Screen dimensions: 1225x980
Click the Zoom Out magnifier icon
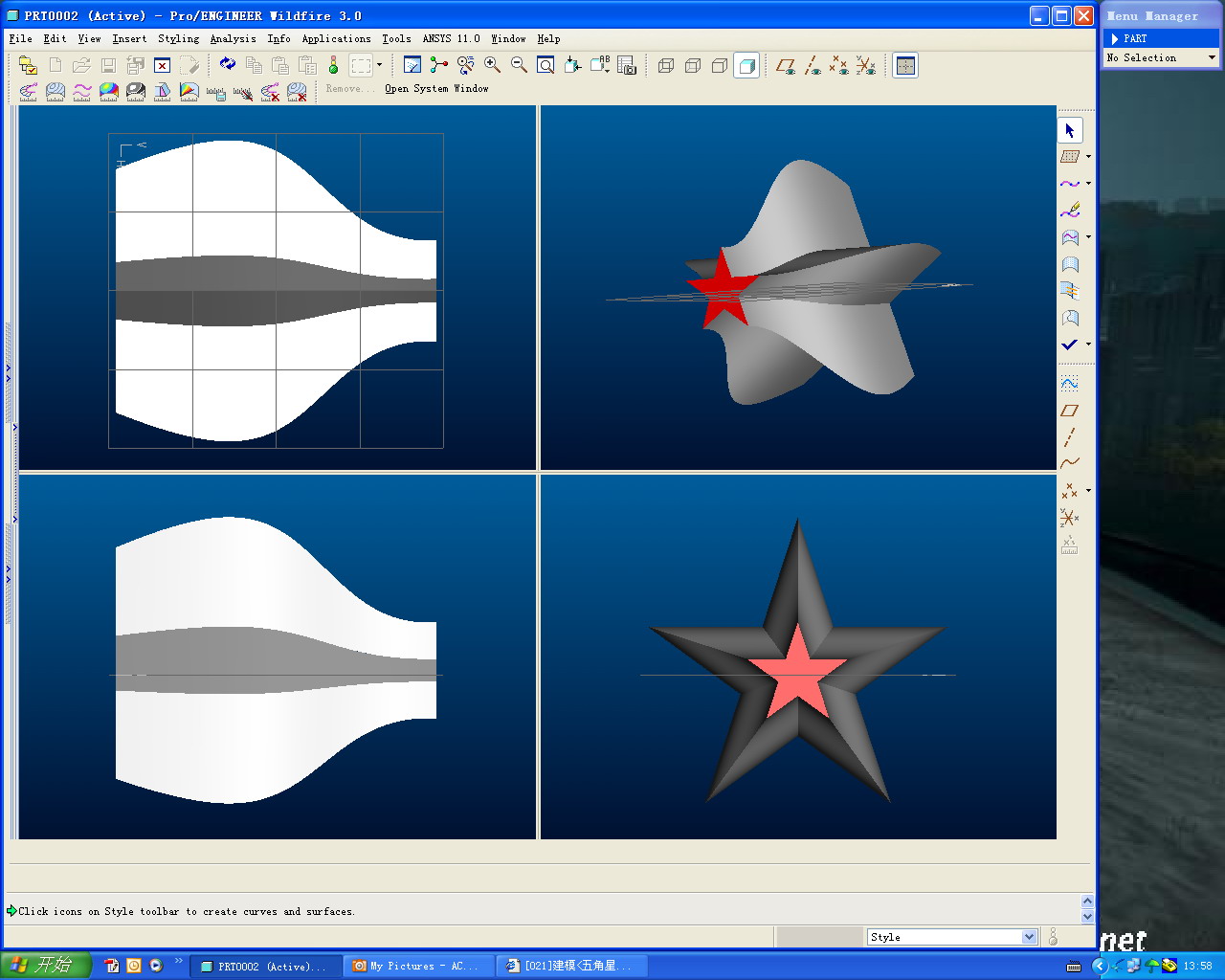coord(520,65)
